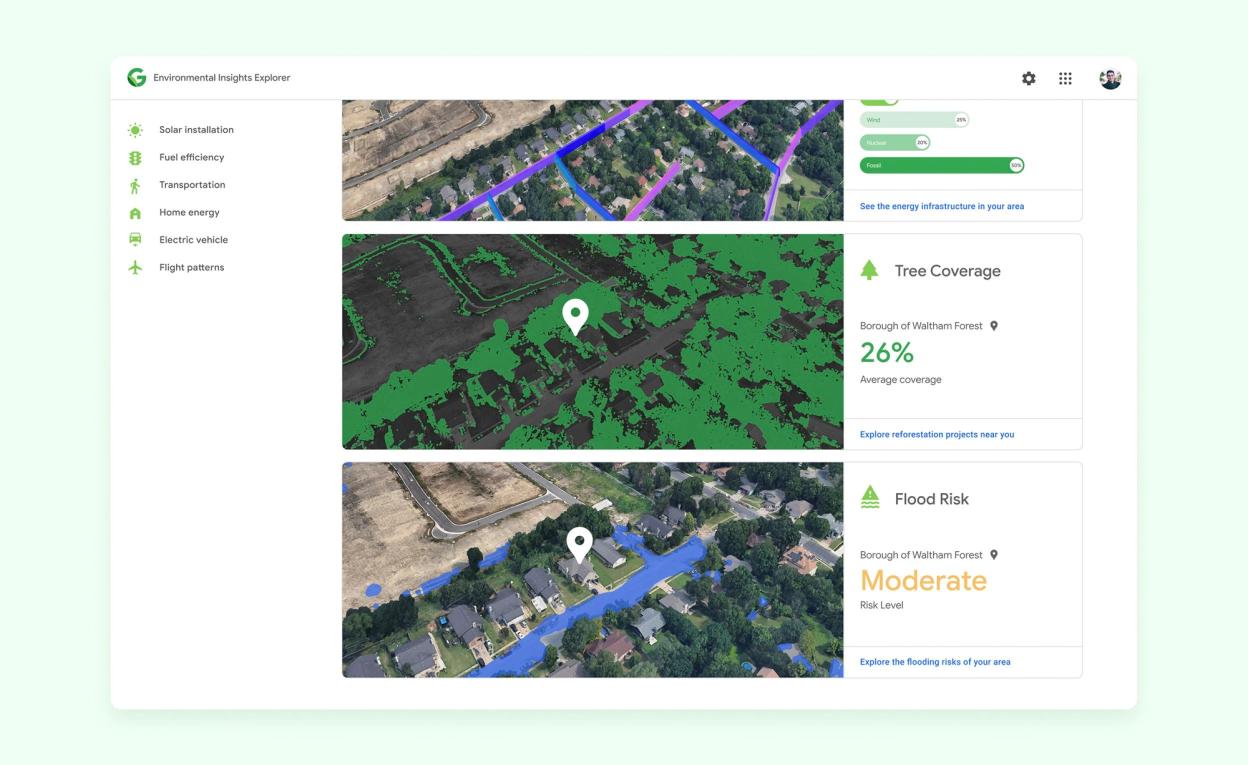Screen dimensions: 1248x765
Task: Open the apps grid launcher
Action: click(x=1065, y=78)
